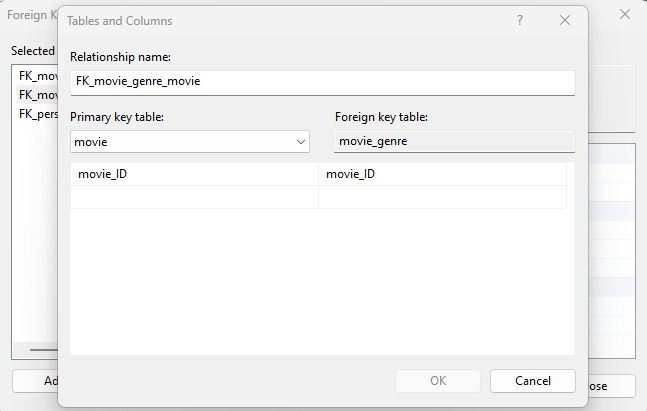Click the help question mark button
Viewport: 647px width, 411px height.
click(x=520, y=20)
